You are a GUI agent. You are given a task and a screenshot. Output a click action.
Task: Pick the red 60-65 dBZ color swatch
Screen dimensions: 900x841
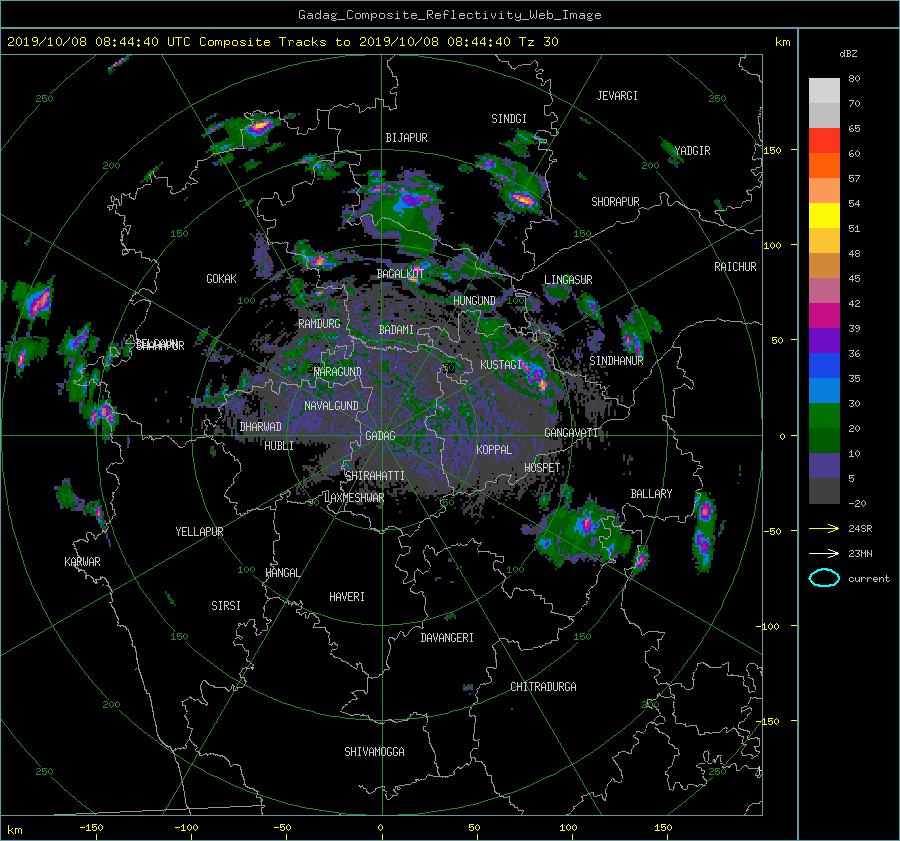pyautogui.click(x=824, y=141)
